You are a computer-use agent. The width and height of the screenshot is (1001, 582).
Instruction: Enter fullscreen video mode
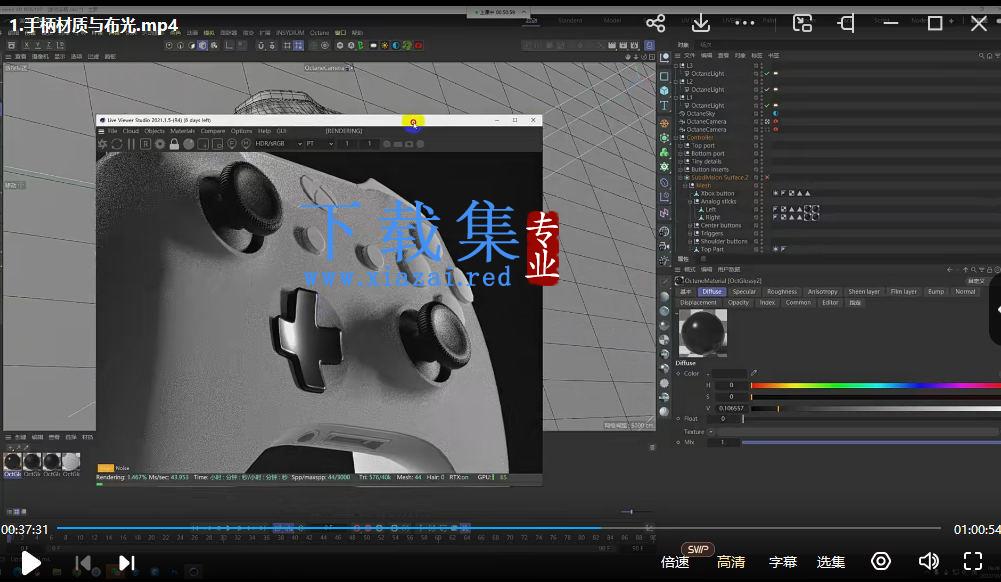pyautogui.click(x=973, y=561)
